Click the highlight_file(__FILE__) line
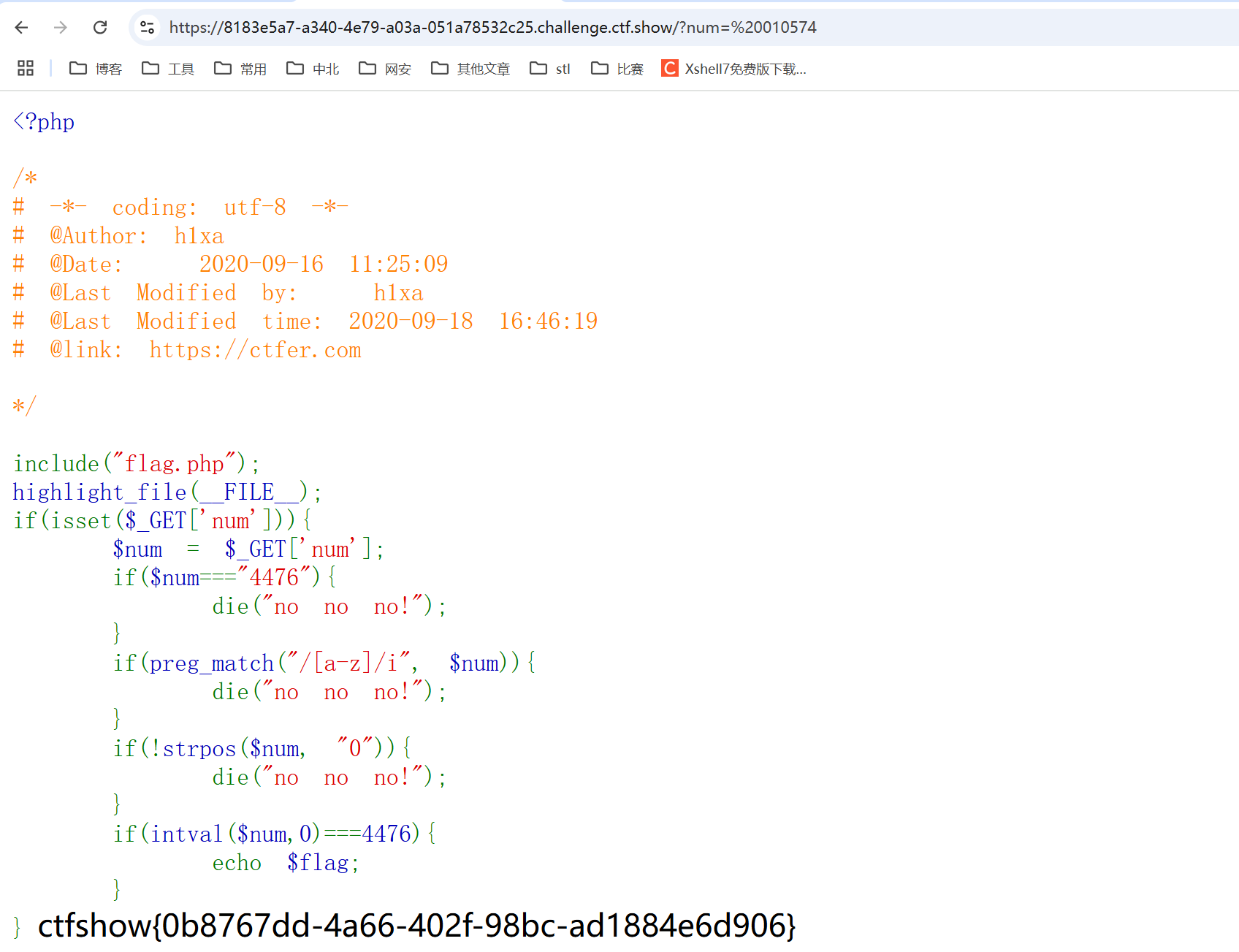 [x=167, y=492]
